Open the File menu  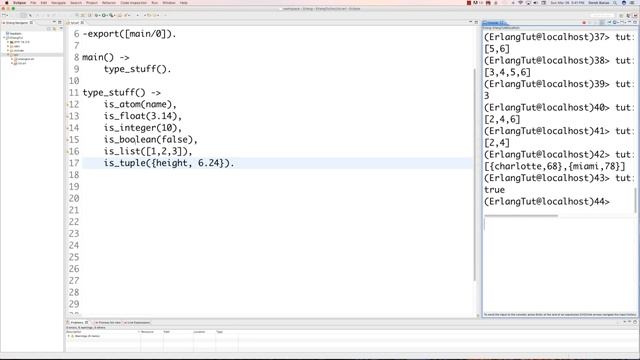(x=33, y=2)
